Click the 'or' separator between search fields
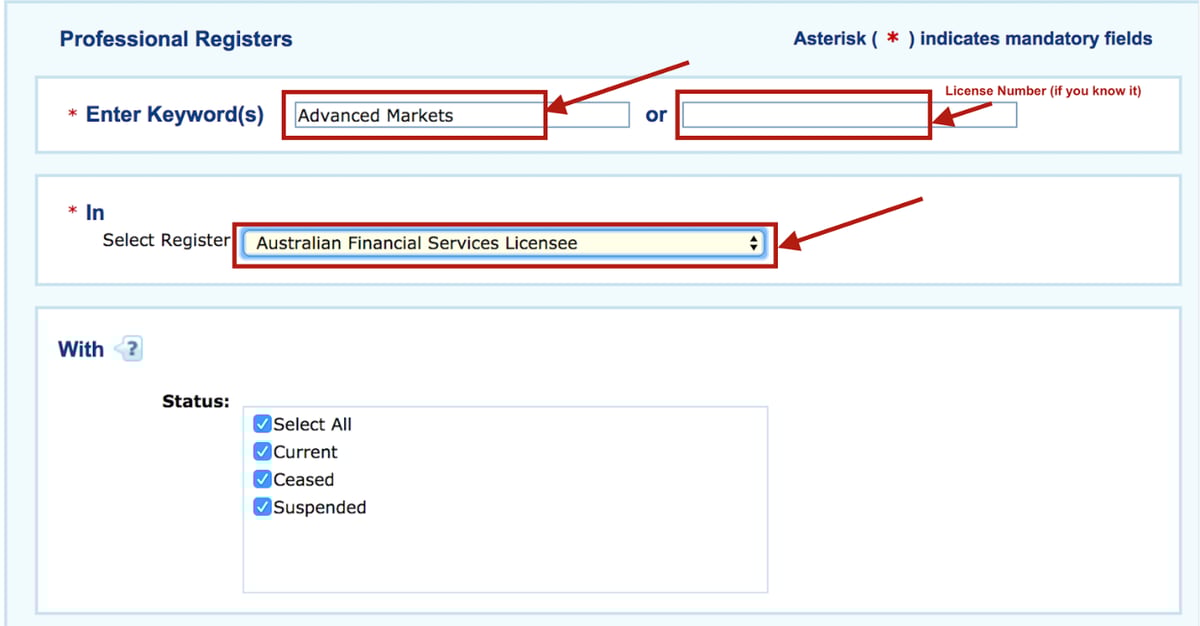 pyautogui.click(x=655, y=115)
